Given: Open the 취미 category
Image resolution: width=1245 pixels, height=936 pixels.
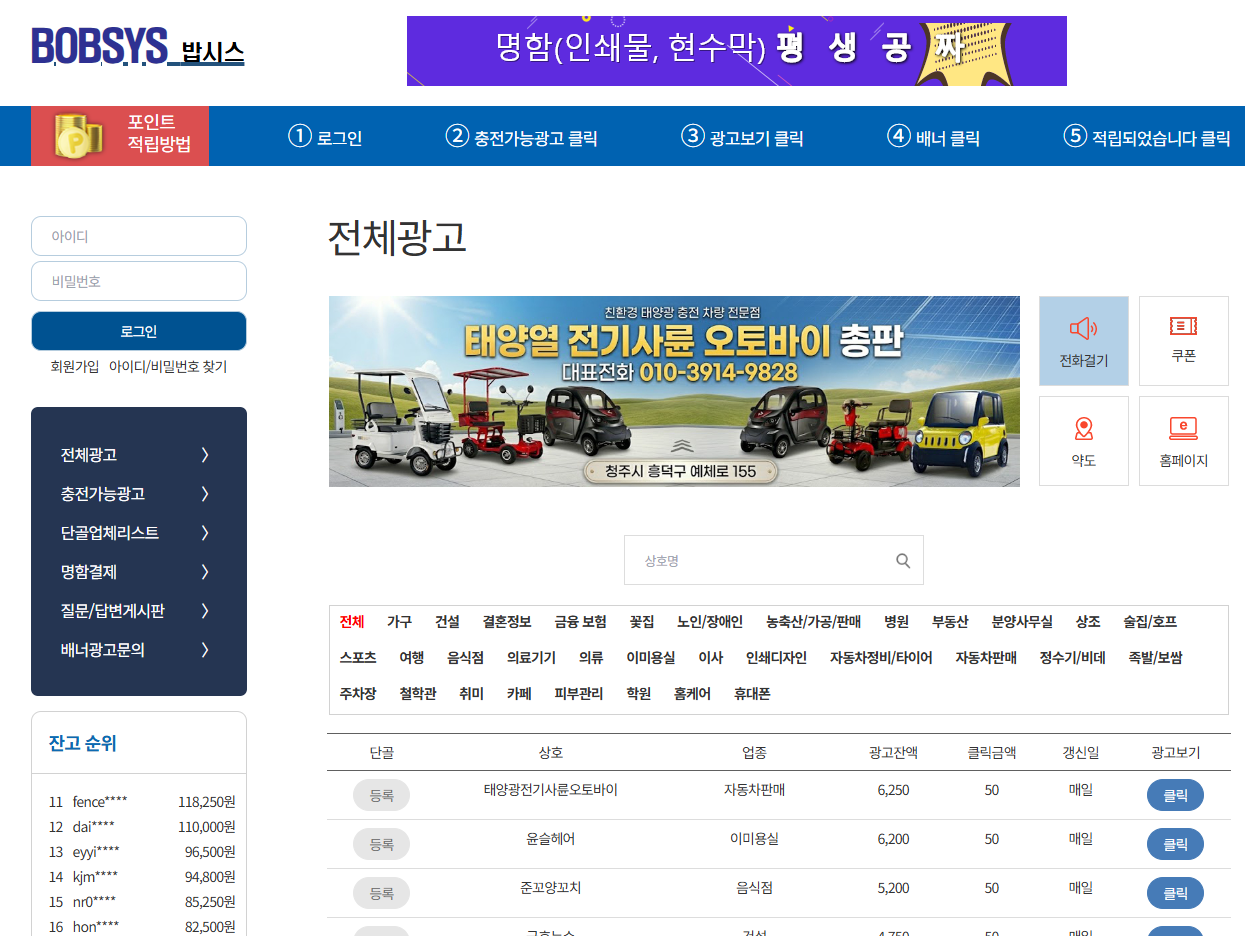Looking at the screenshot, I should [472, 694].
